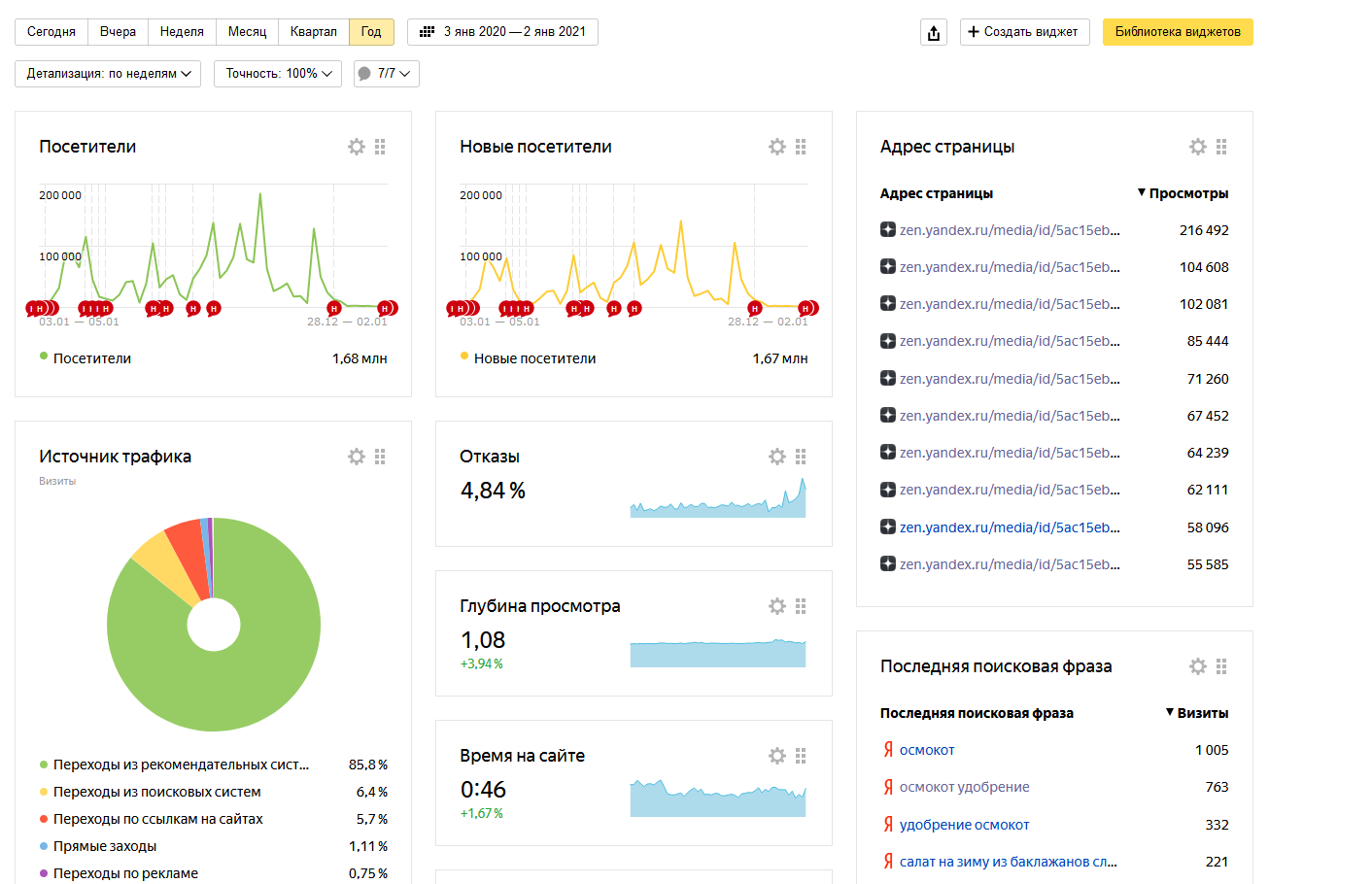Image resolution: width=1372 pixels, height=884 pixels.
Task: Click drag handle of Источник трафика widget
Action: tap(380, 457)
